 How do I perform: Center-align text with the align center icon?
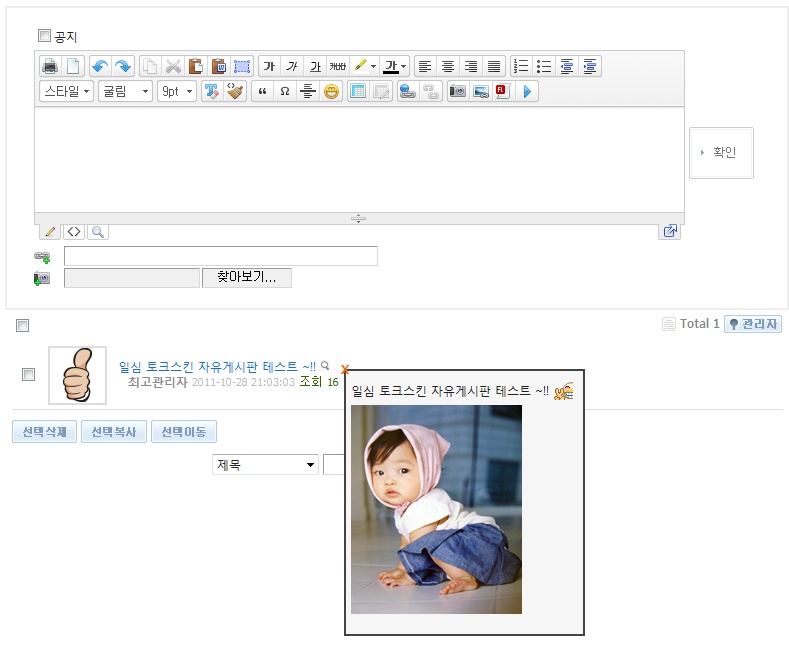[x=448, y=67]
